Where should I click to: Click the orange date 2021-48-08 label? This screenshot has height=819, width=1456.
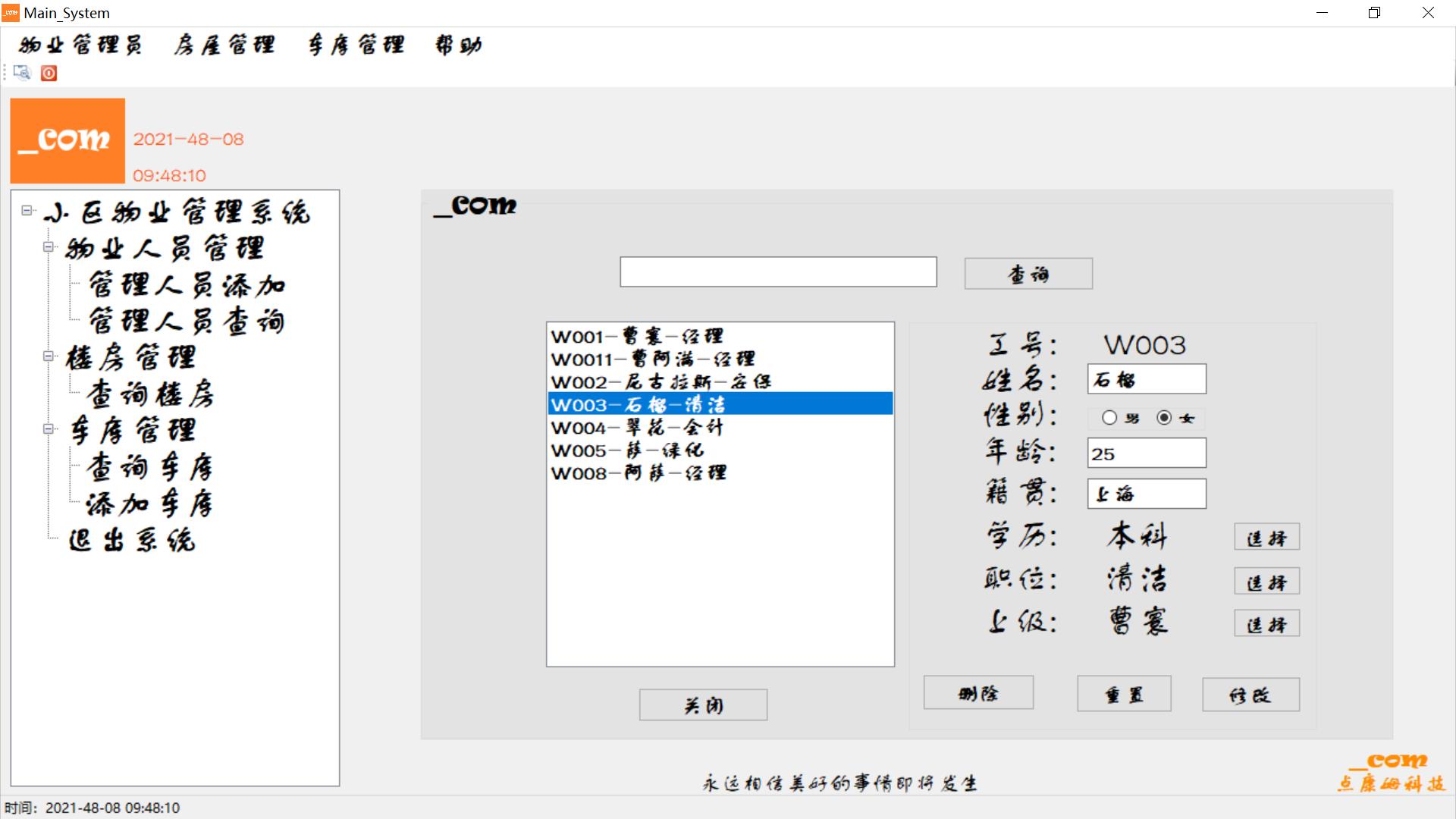[189, 140]
